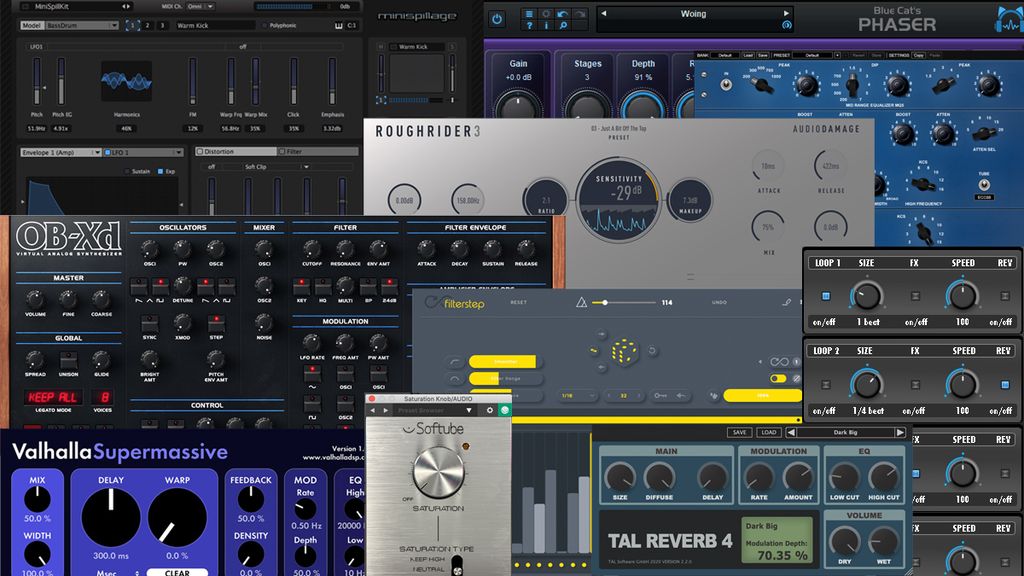Flip the yellow toggle switch in Filterstep

(x=778, y=378)
